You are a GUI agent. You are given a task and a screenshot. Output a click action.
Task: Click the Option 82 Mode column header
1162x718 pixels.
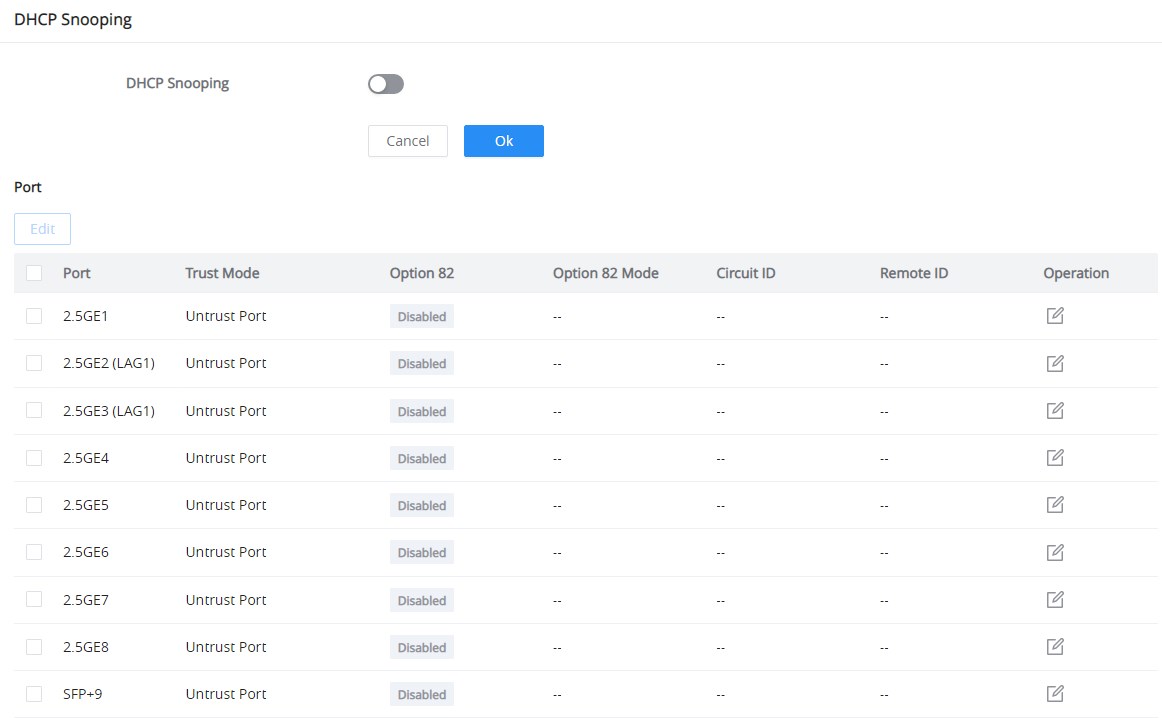coord(605,273)
